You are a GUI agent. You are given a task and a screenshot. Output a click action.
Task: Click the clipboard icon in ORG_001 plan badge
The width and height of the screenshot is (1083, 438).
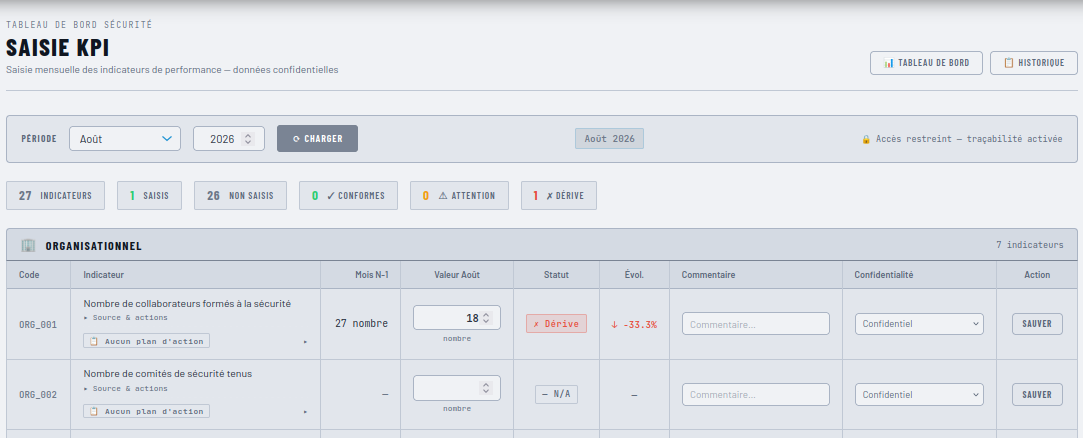(95, 341)
